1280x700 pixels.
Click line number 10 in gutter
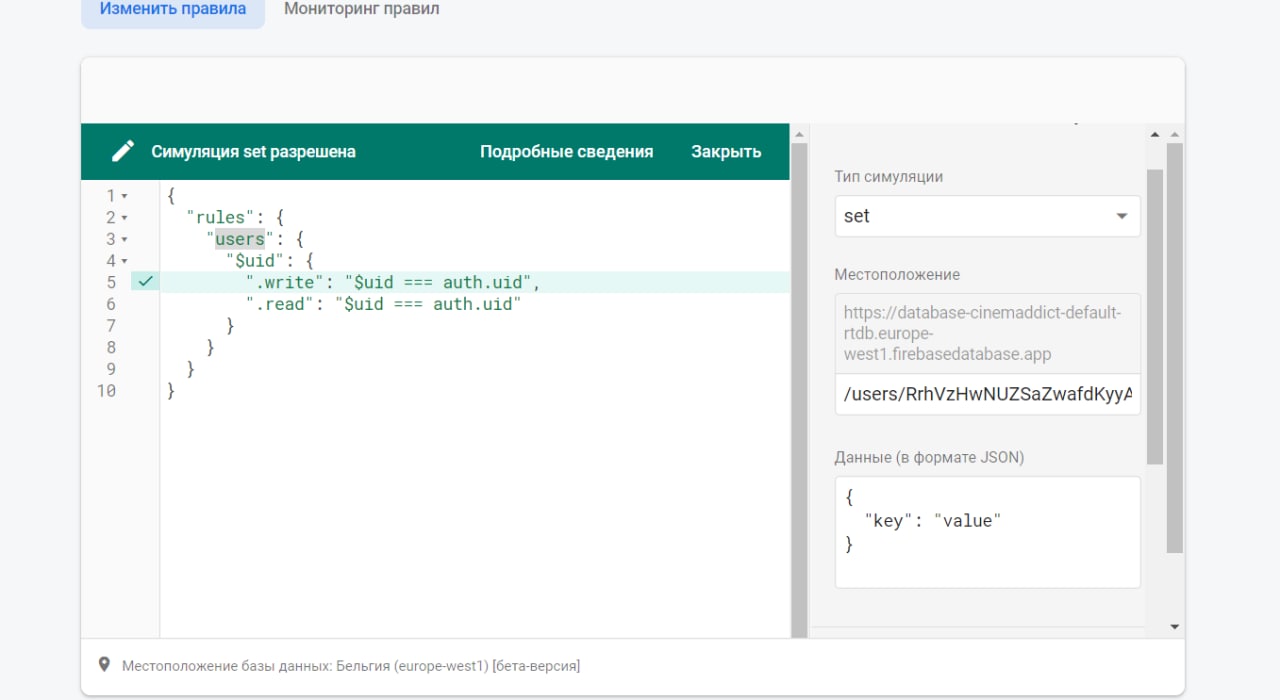pyautogui.click(x=105, y=391)
